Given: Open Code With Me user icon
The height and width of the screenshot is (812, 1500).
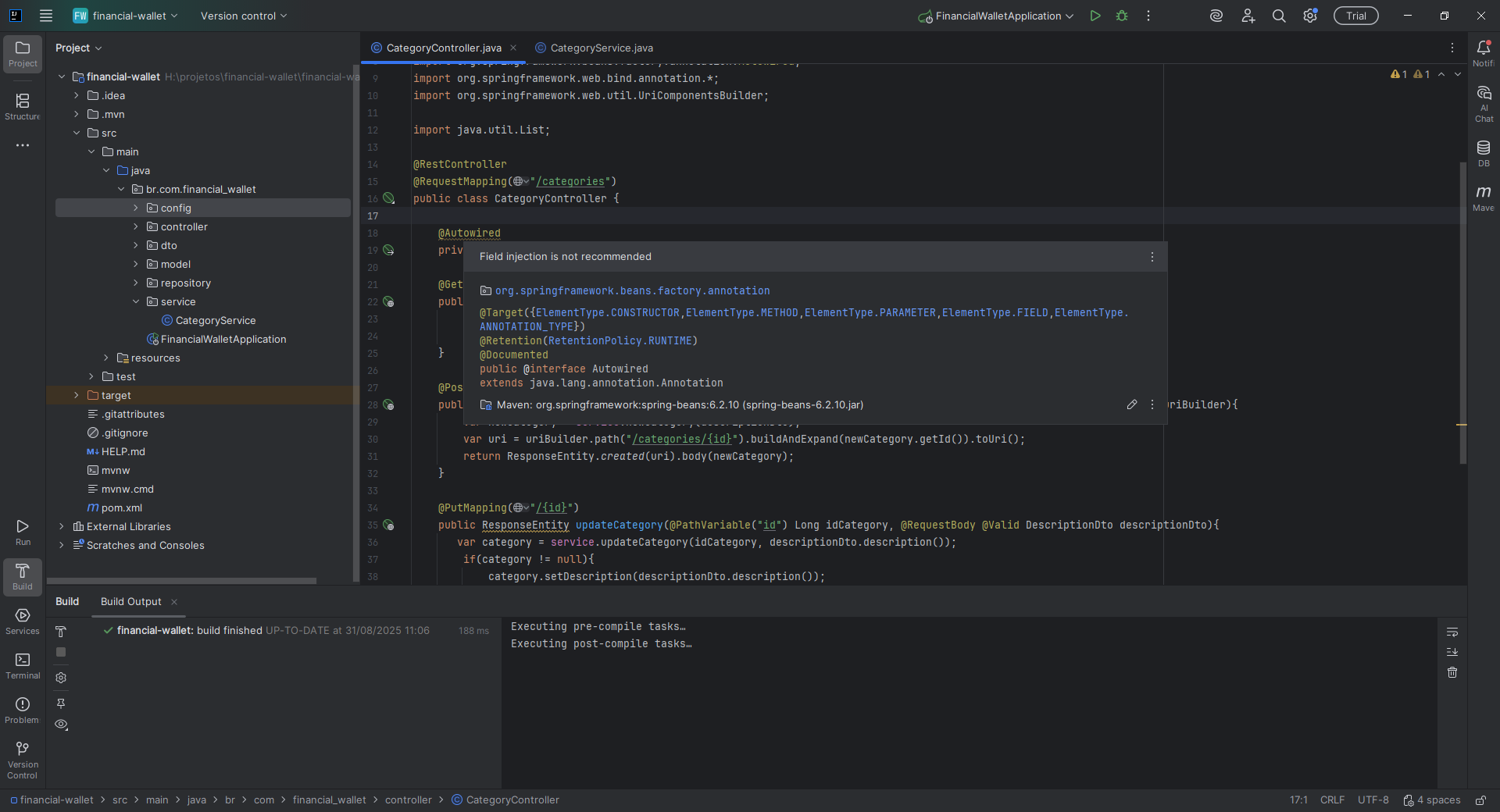Looking at the screenshot, I should (1248, 16).
